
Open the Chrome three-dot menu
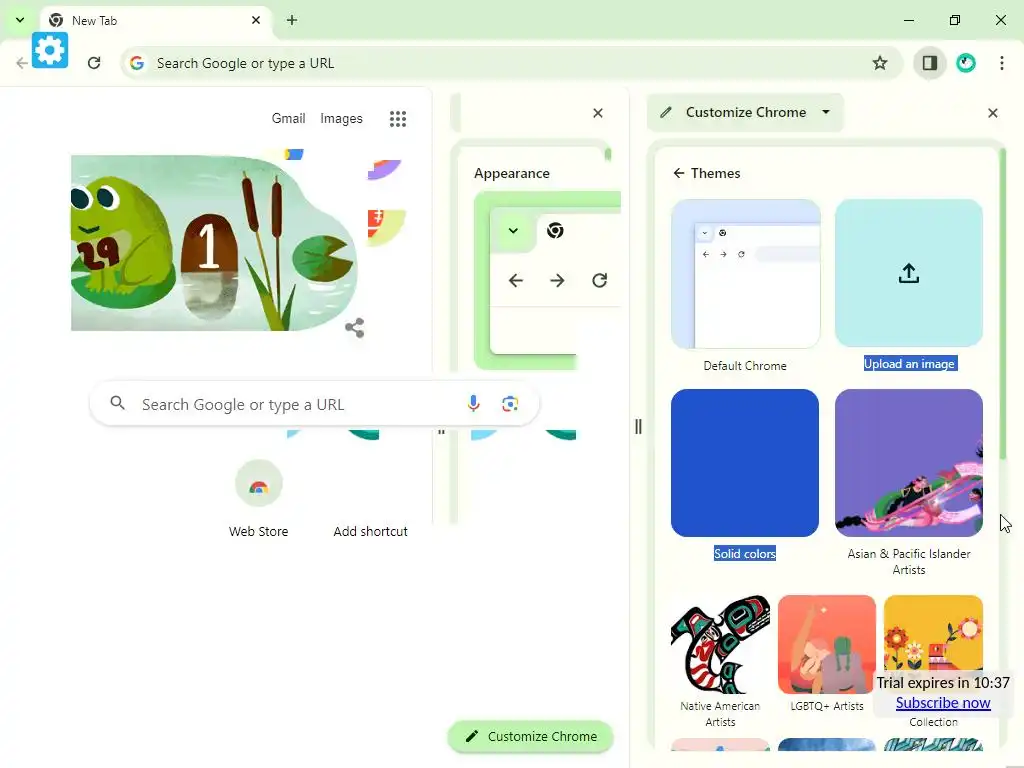pos(1001,63)
